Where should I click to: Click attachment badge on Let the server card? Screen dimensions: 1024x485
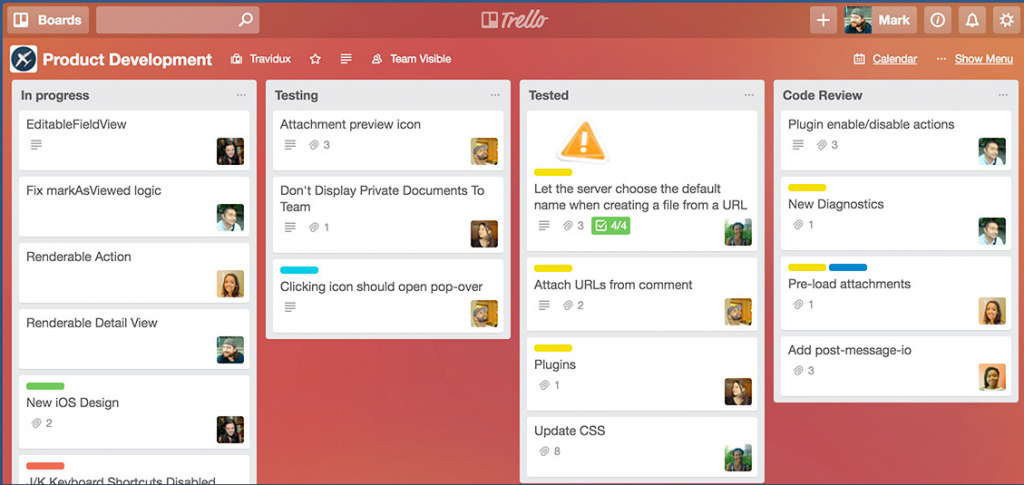(573, 226)
